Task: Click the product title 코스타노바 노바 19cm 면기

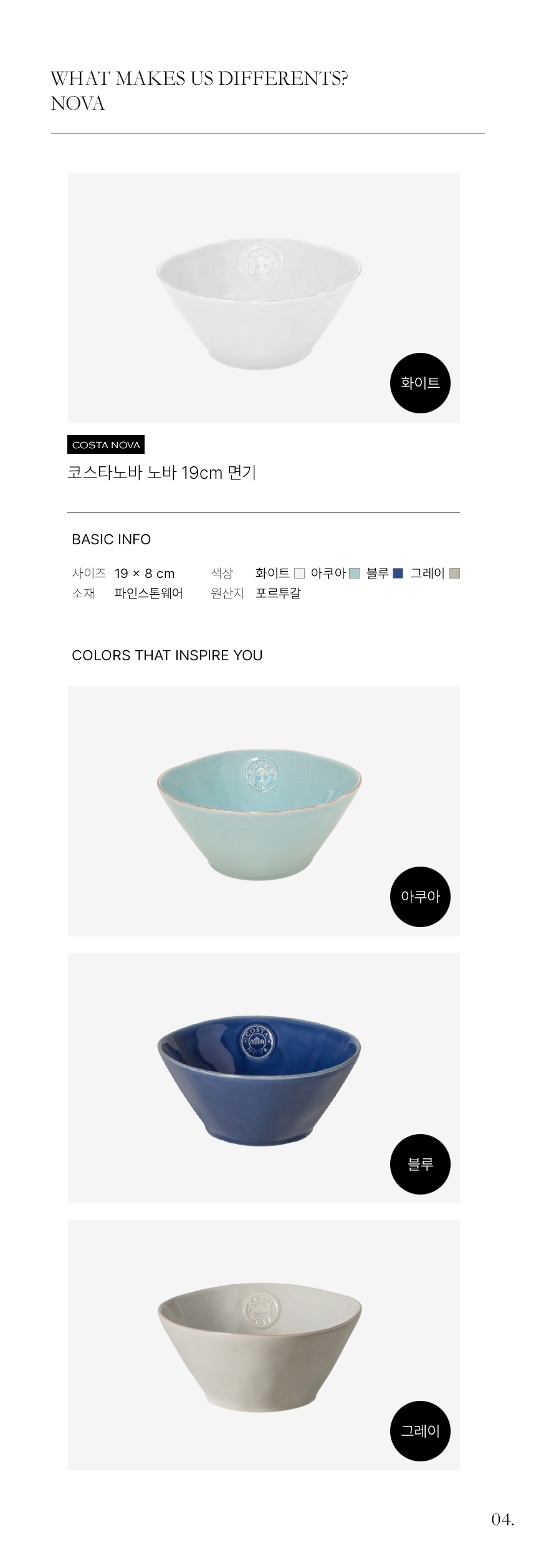Action: [162, 473]
